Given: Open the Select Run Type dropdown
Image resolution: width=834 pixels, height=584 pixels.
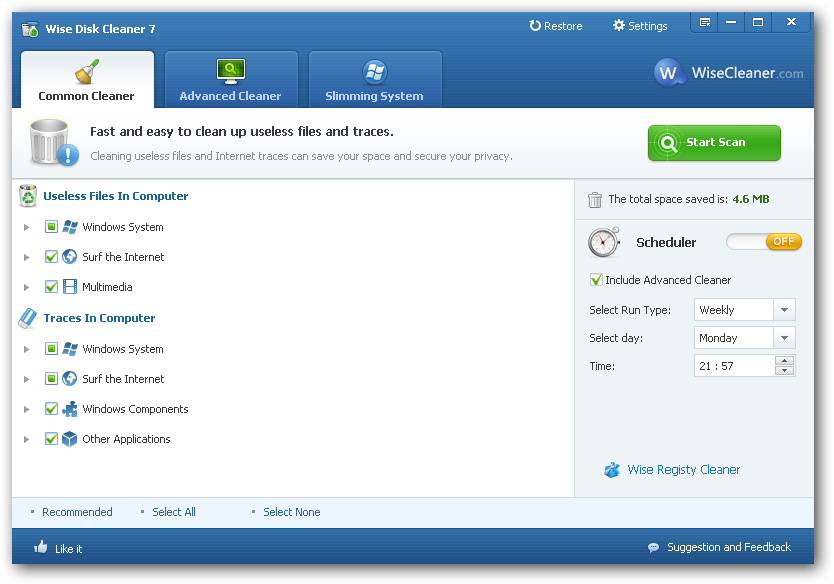Looking at the screenshot, I should click(x=784, y=310).
